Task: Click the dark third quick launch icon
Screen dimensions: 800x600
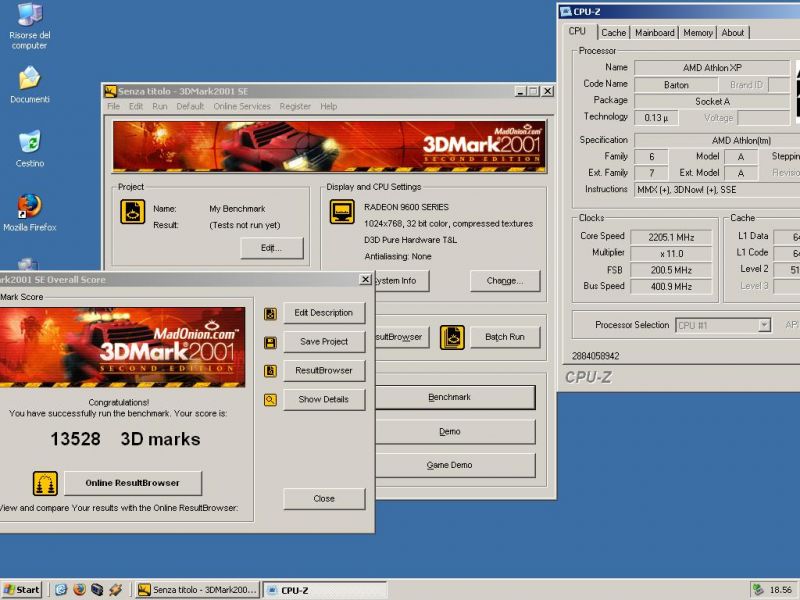Action: pyautogui.click(x=97, y=590)
